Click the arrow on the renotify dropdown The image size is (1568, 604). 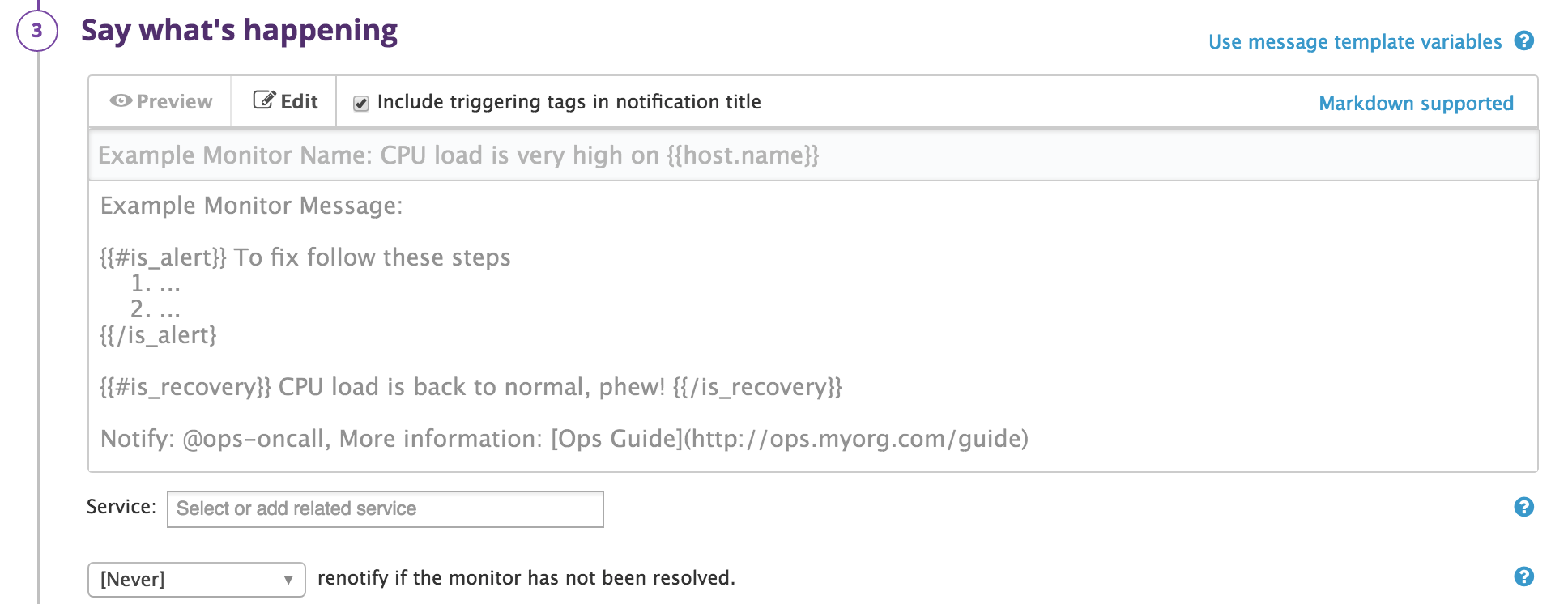click(288, 580)
